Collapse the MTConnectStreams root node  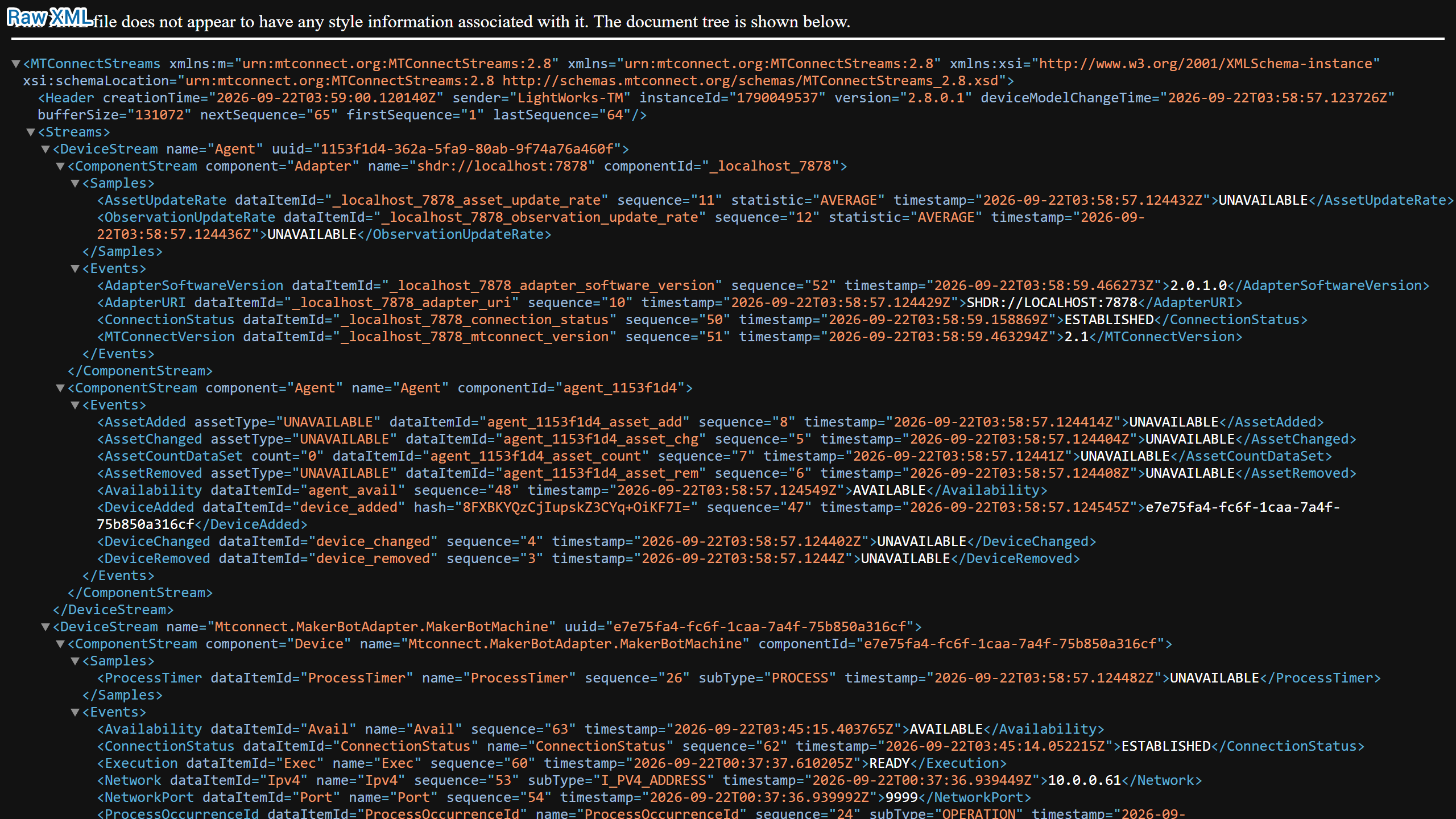click(x=16, y=64)
